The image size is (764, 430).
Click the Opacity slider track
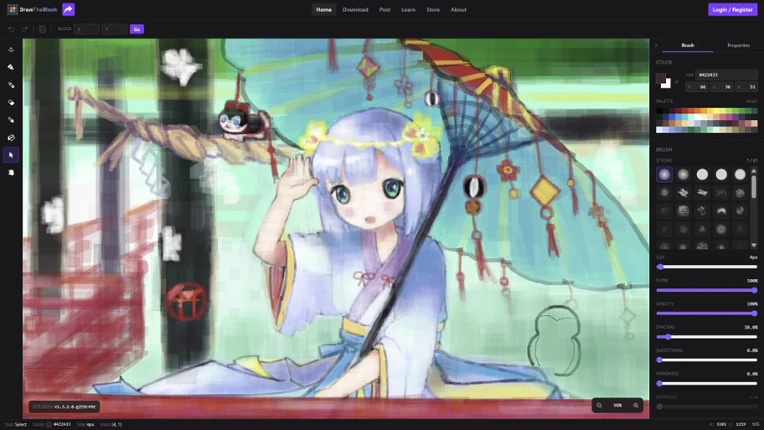[x=707, y=314]
